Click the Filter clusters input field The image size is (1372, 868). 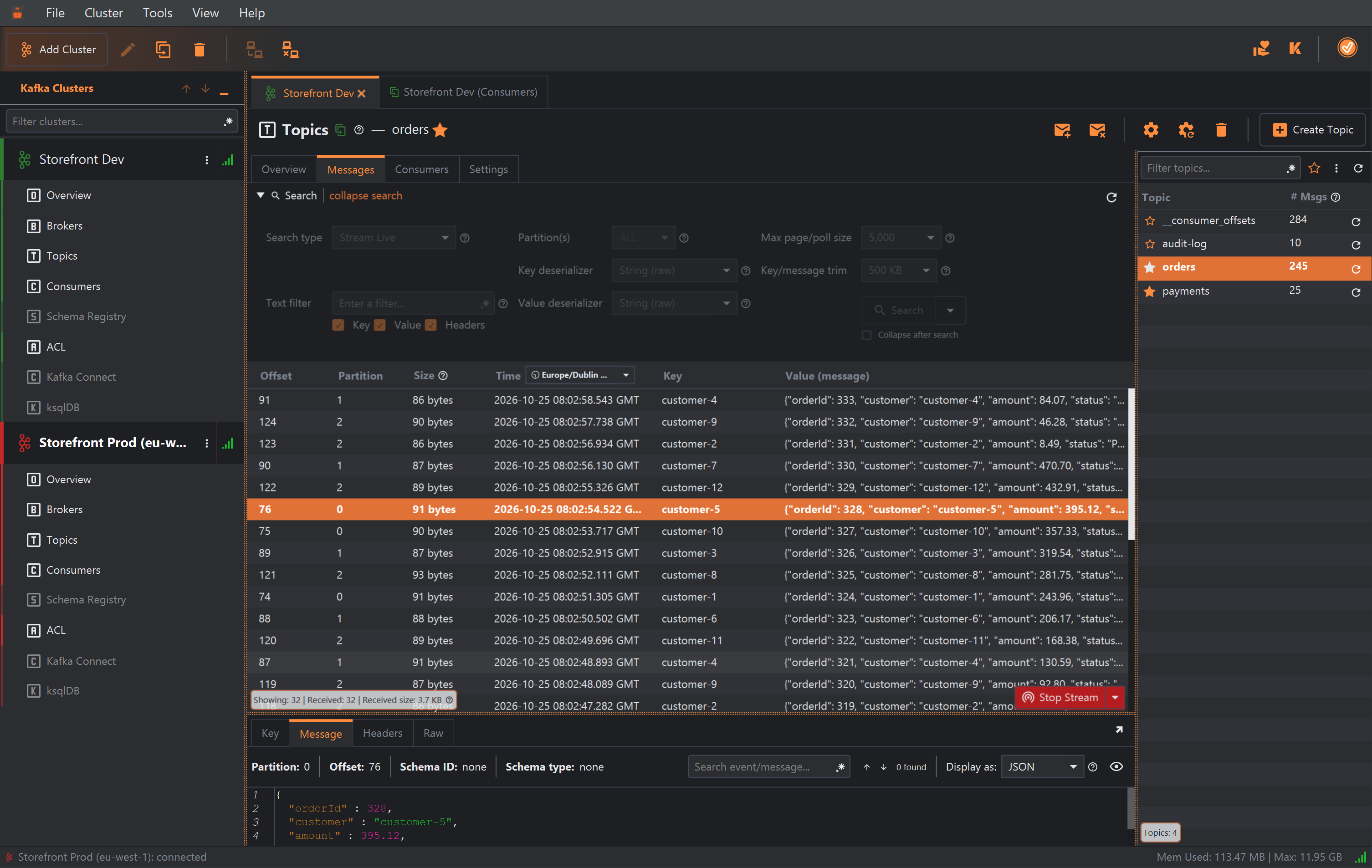pyautogui.click(x=122, y=121)
